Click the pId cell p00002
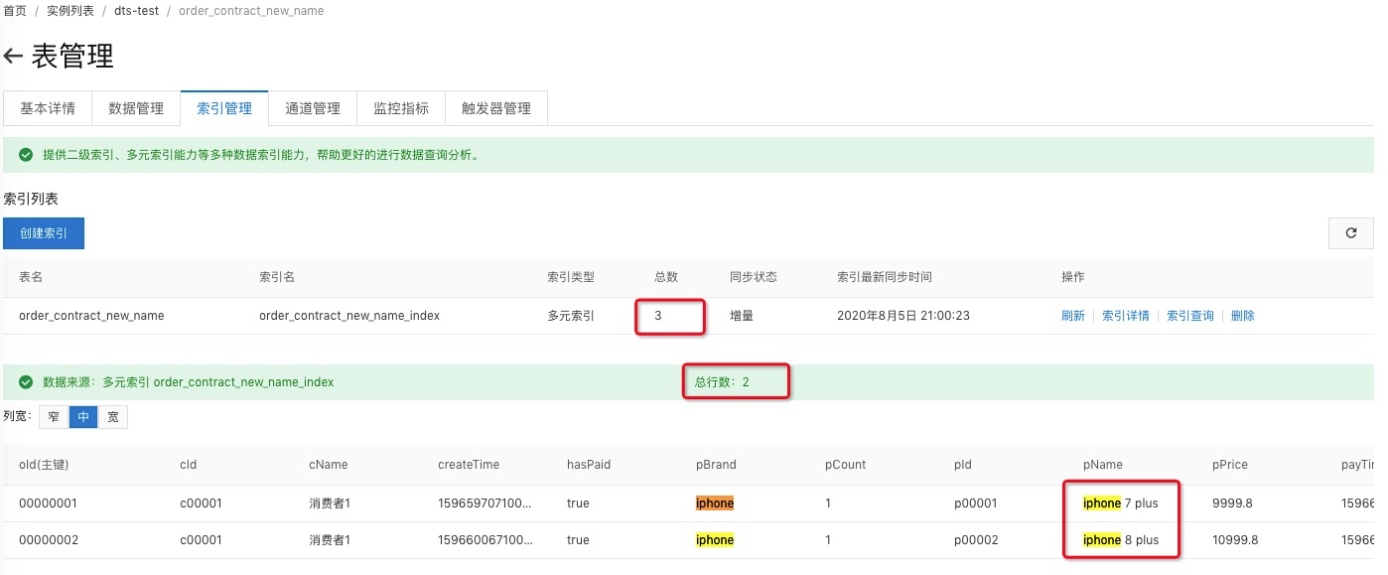The image size is (1388, 575). point(976,540)
